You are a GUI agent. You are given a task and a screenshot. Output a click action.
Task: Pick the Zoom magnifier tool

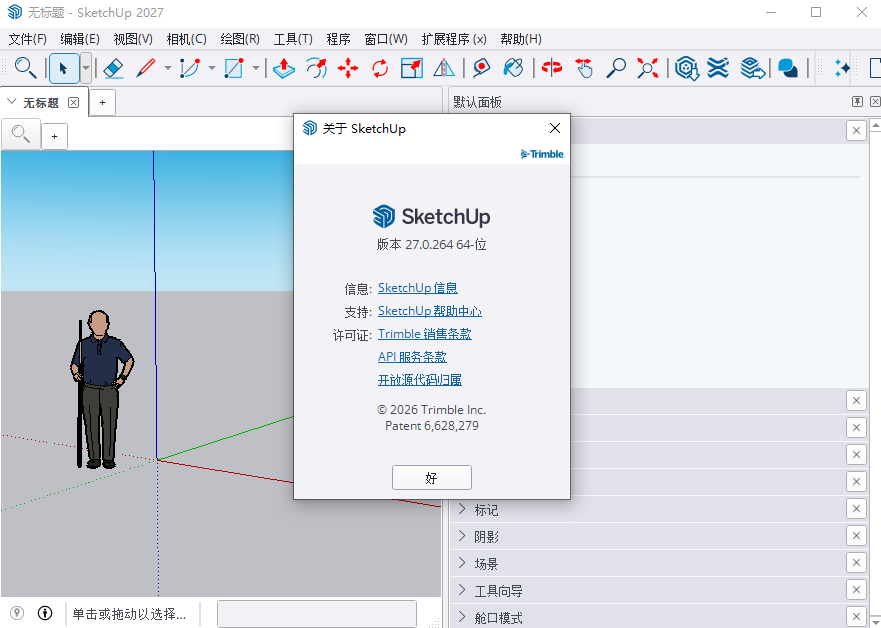pos(616,69)
